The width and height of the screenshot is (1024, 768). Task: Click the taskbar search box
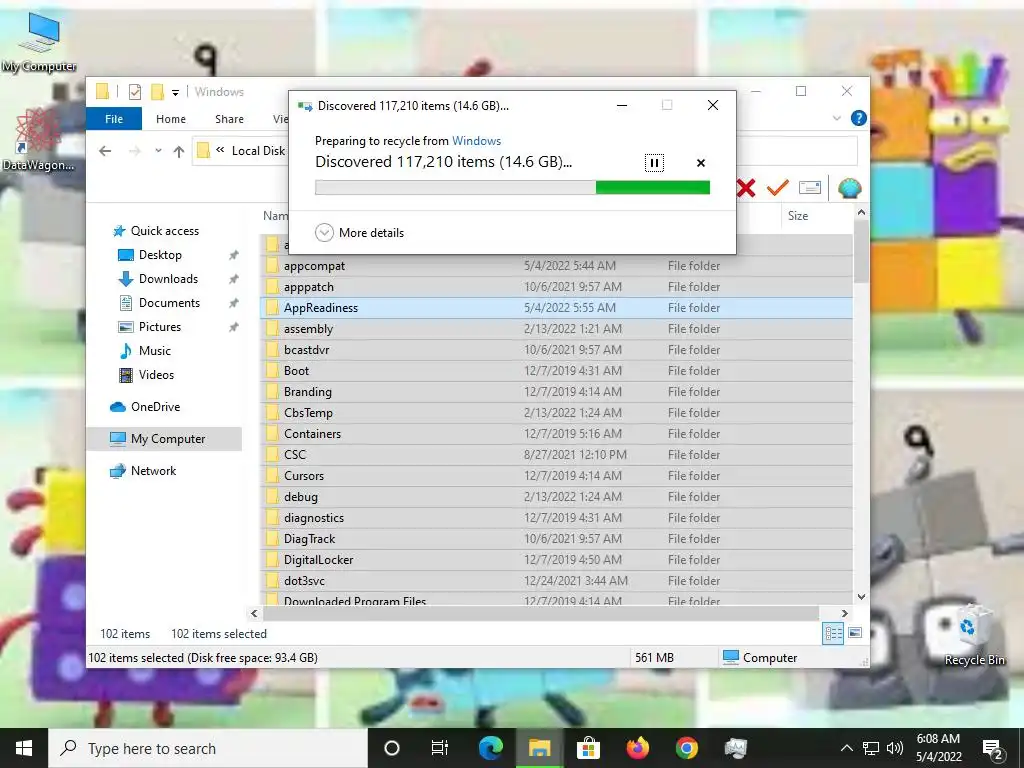[208, 748]
